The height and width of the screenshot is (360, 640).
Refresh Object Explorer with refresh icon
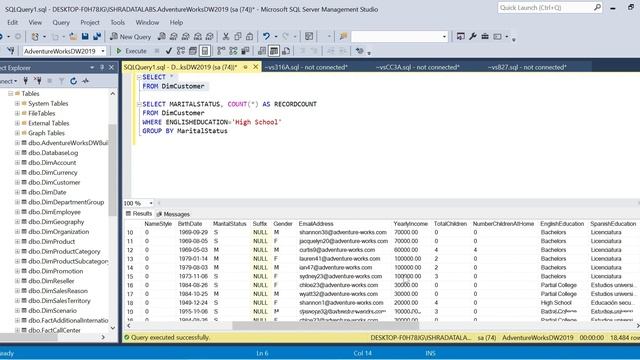point(73,81)
